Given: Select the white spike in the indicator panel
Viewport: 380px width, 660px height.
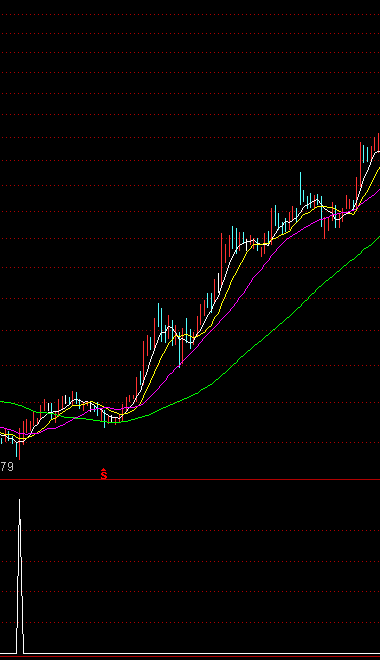Looking at the screenshot, I should [20, 576].
